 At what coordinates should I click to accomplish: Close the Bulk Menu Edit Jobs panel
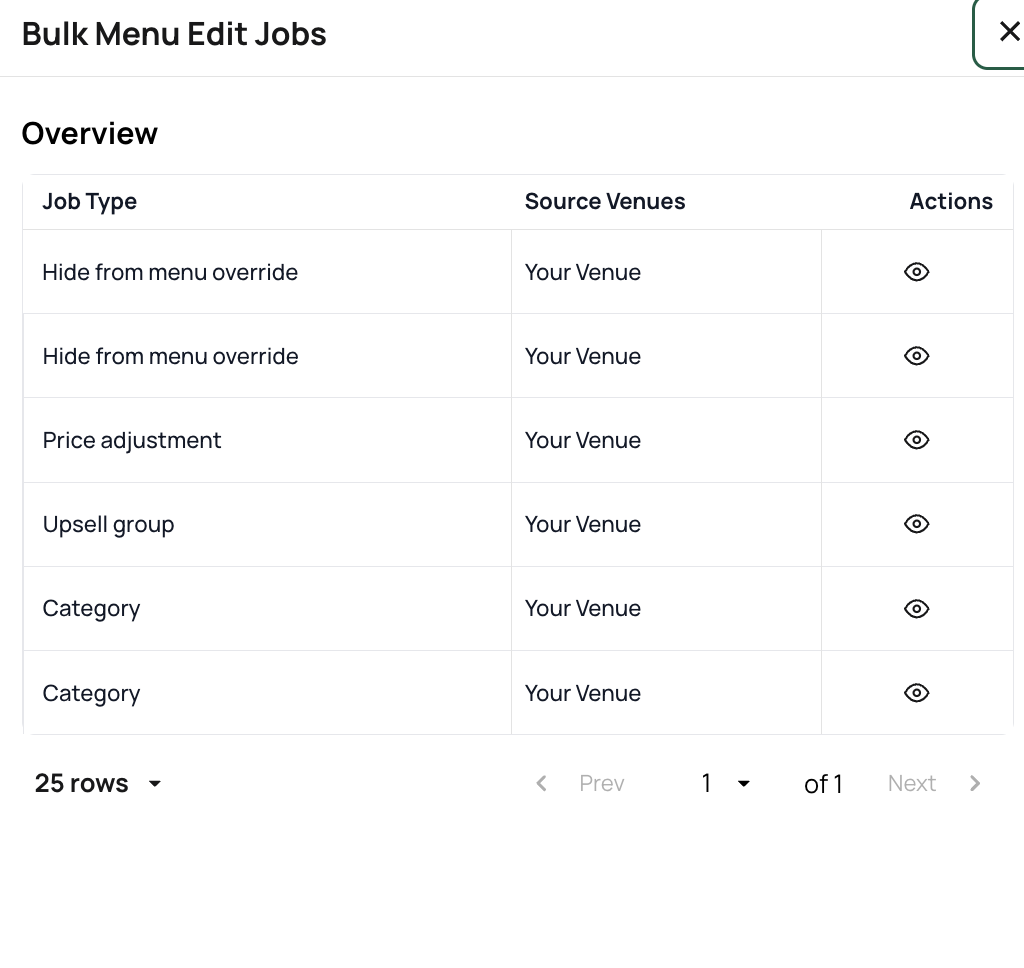tap(1008, 32)
